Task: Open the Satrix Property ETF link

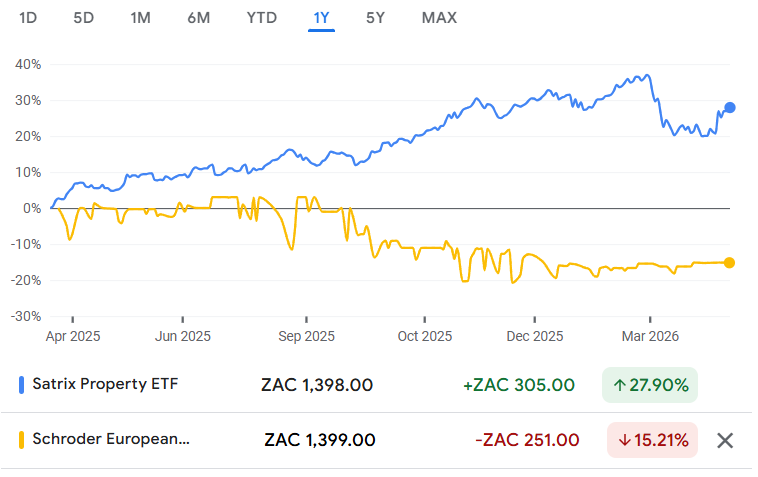Action: [x=105, y=384]
